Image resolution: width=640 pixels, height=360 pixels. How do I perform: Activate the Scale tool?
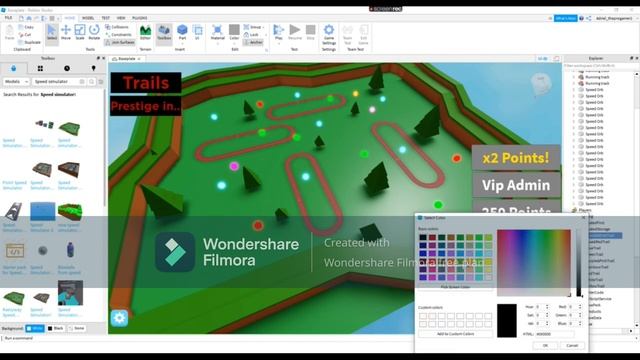click(80, 32)
